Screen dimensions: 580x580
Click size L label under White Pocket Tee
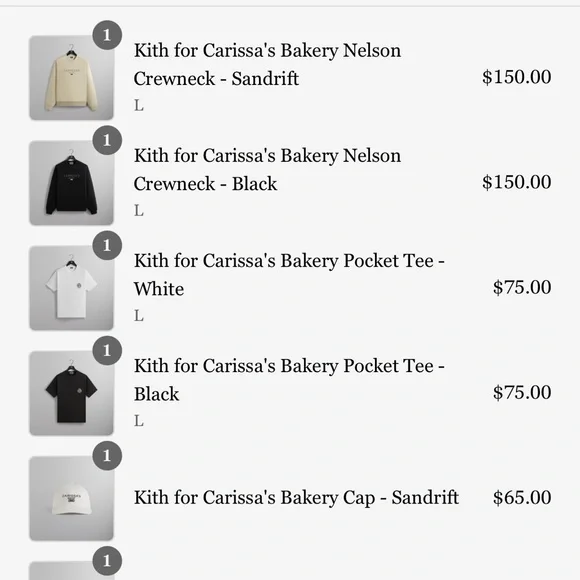pyautogui.click(x=139, y=316)
